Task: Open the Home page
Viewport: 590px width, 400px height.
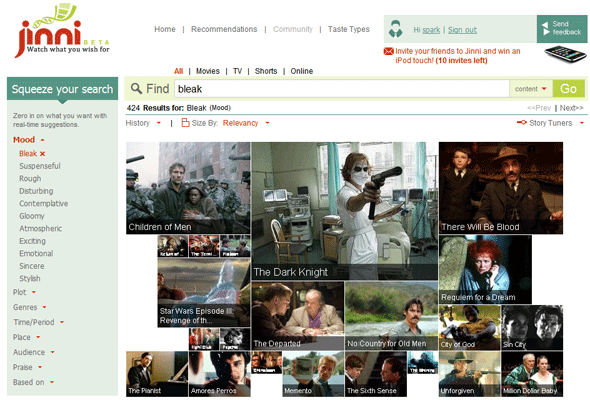Action: [x=165, y=29]
